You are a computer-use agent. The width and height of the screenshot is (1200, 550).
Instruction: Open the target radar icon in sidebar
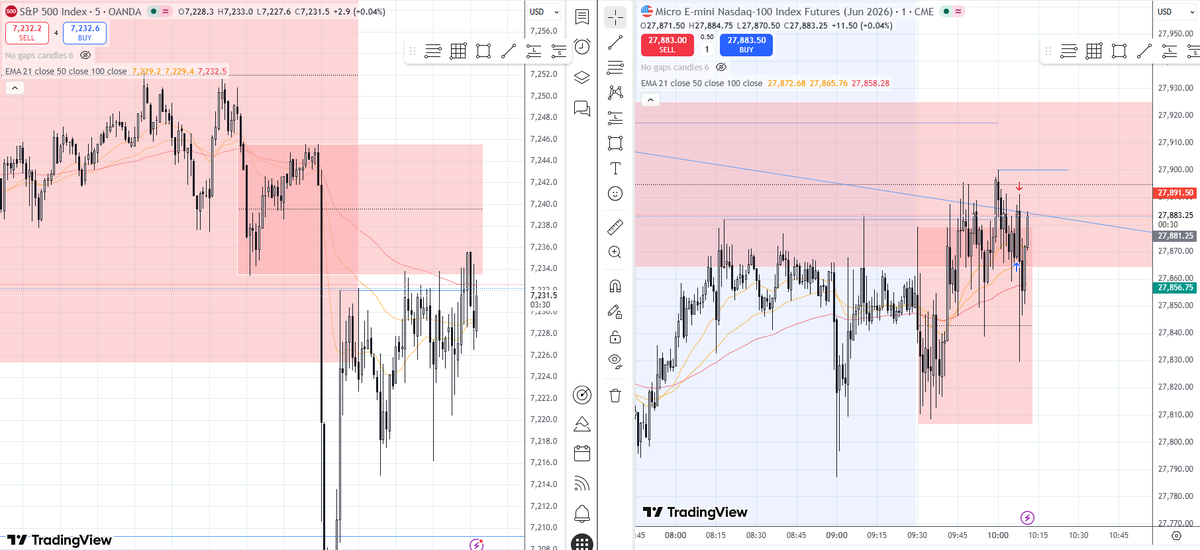(581, 395)
